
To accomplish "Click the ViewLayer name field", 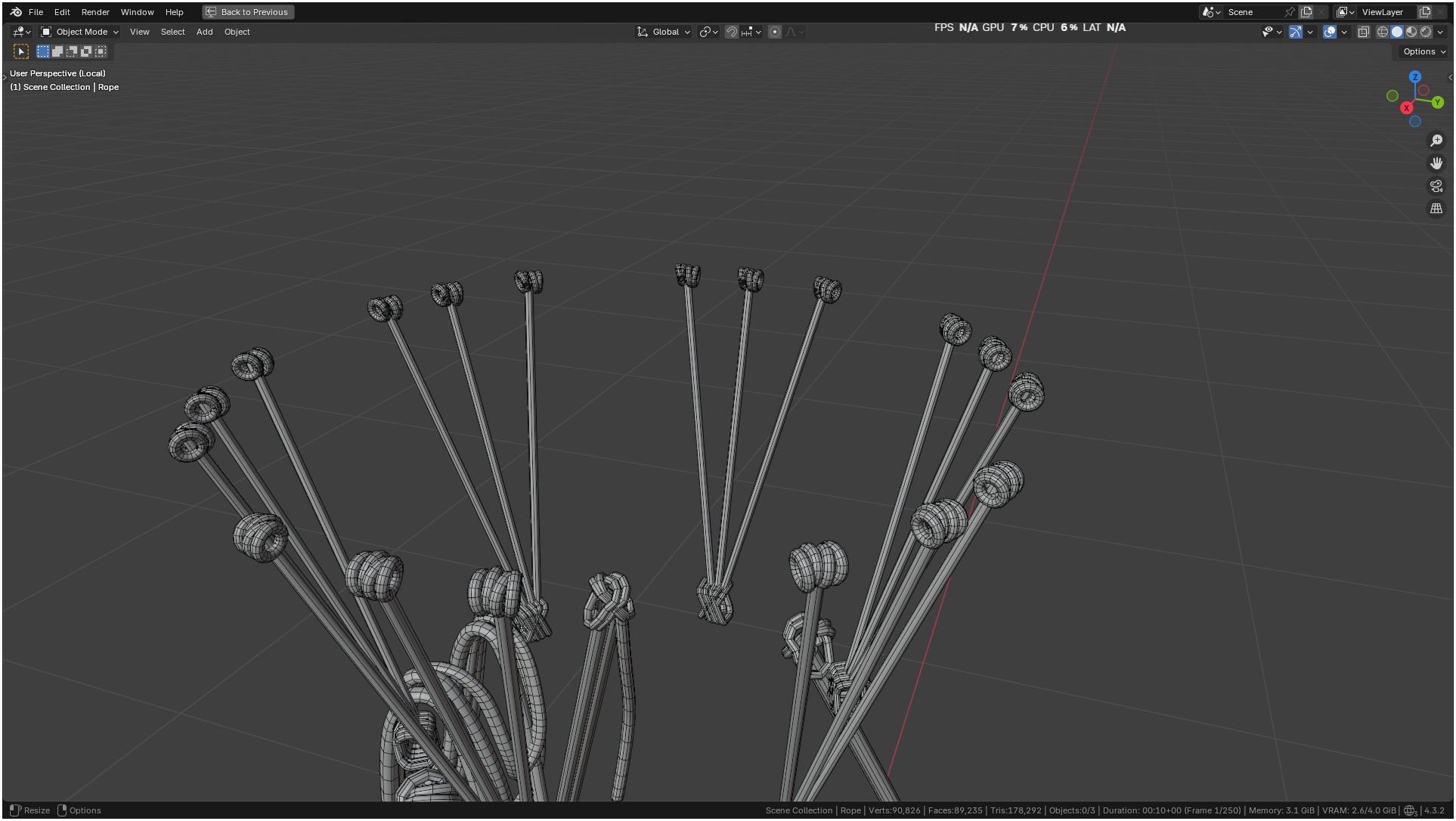I will (1386, 12).
